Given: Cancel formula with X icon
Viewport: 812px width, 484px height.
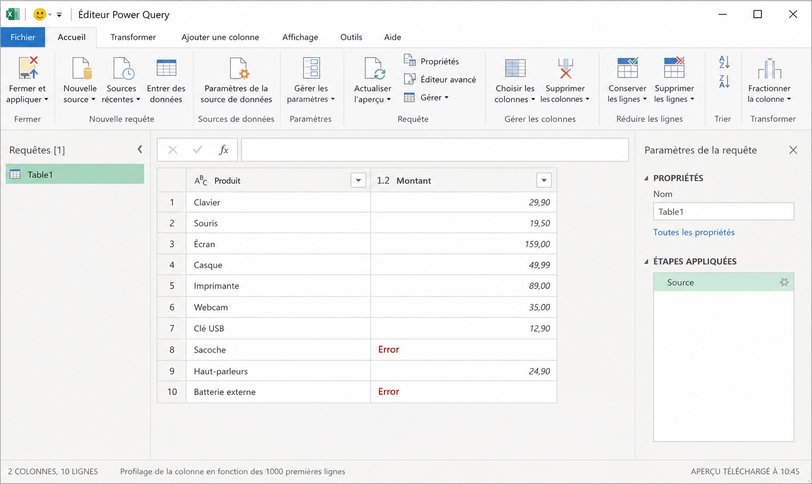Looking at the screenshot, I should 173,150.
